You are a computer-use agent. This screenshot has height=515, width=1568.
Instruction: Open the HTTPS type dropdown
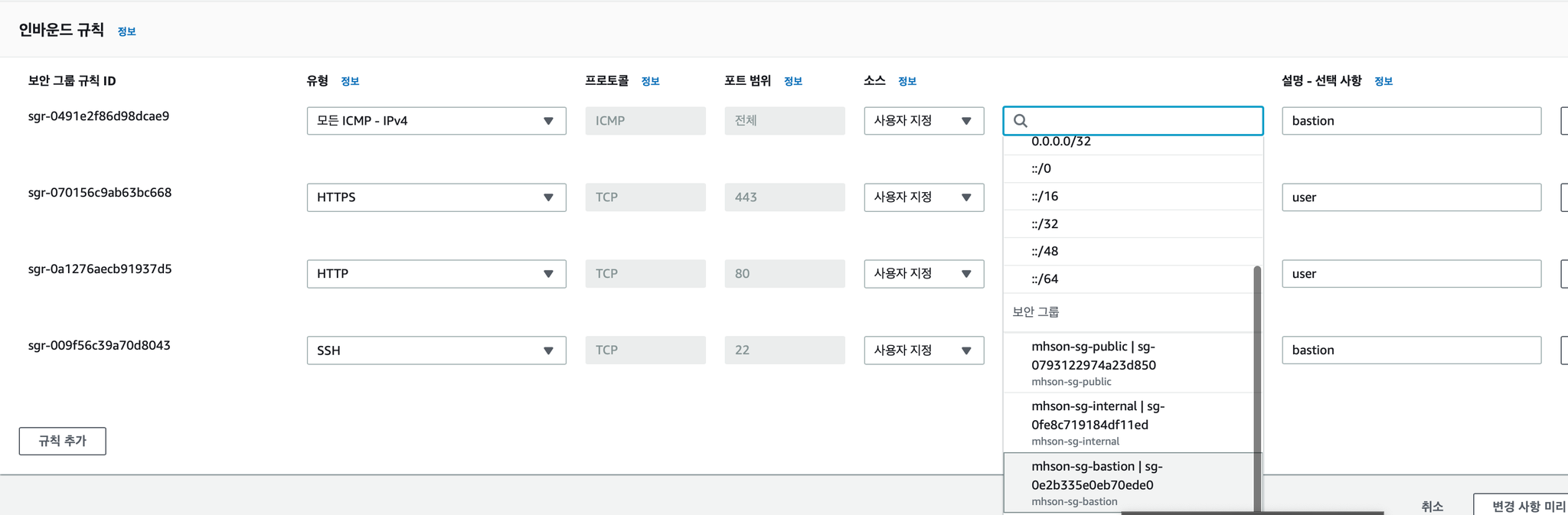pos(436,197)
